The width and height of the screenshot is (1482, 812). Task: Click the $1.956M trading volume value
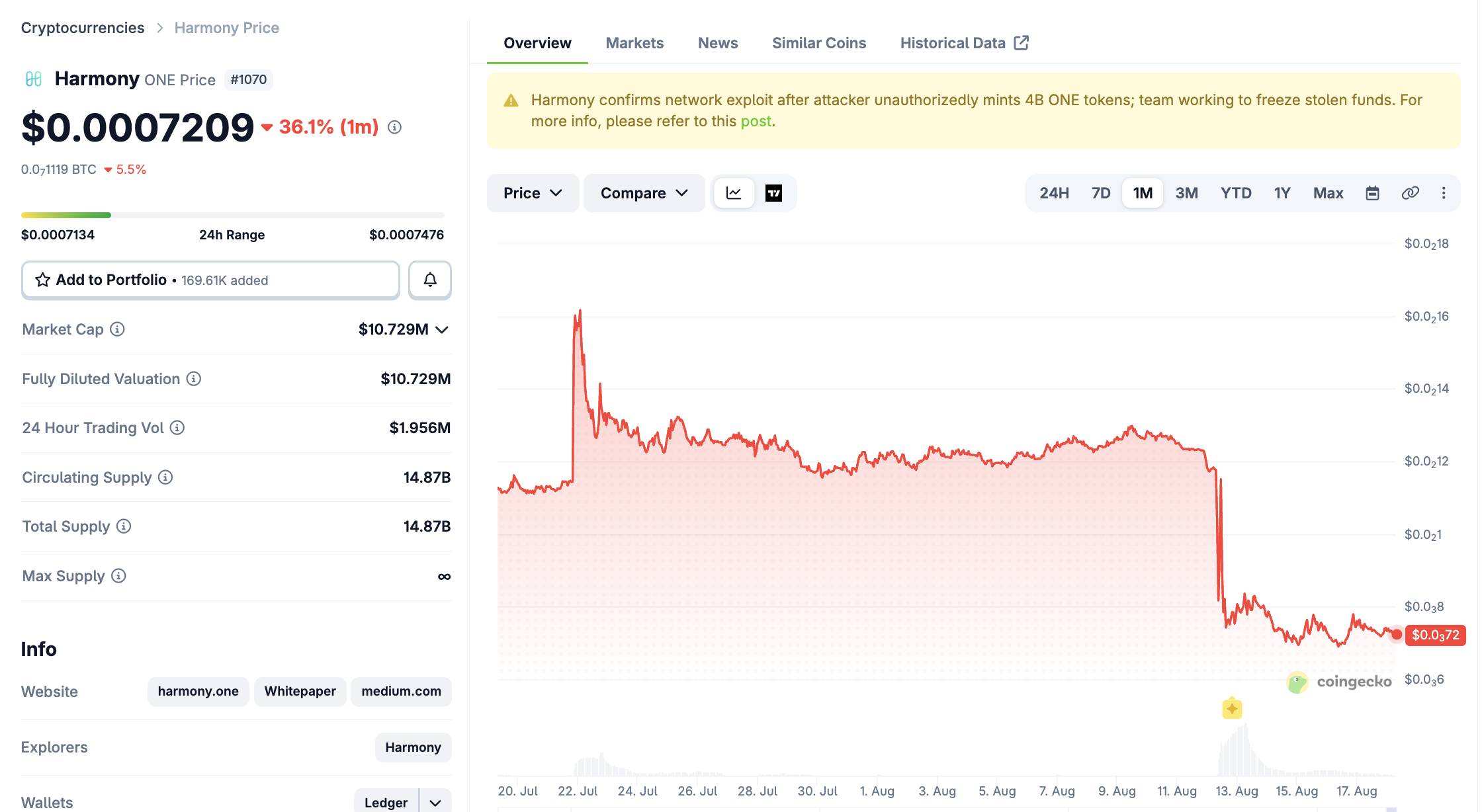pyautogui.click(x=420, y=428)
